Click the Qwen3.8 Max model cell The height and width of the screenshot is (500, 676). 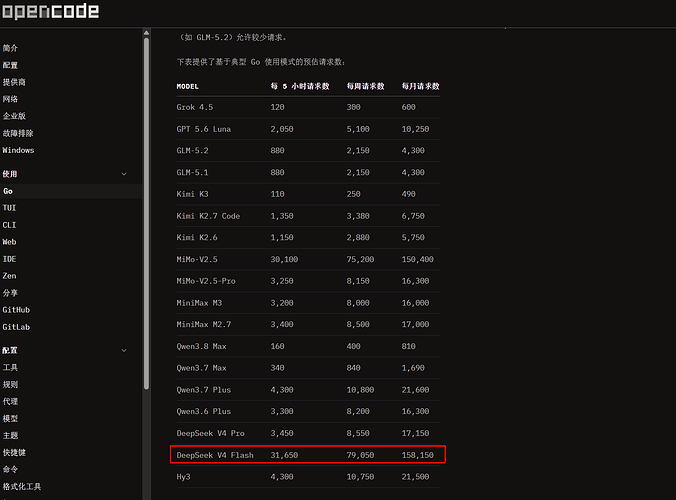click(x=201, y=347)
